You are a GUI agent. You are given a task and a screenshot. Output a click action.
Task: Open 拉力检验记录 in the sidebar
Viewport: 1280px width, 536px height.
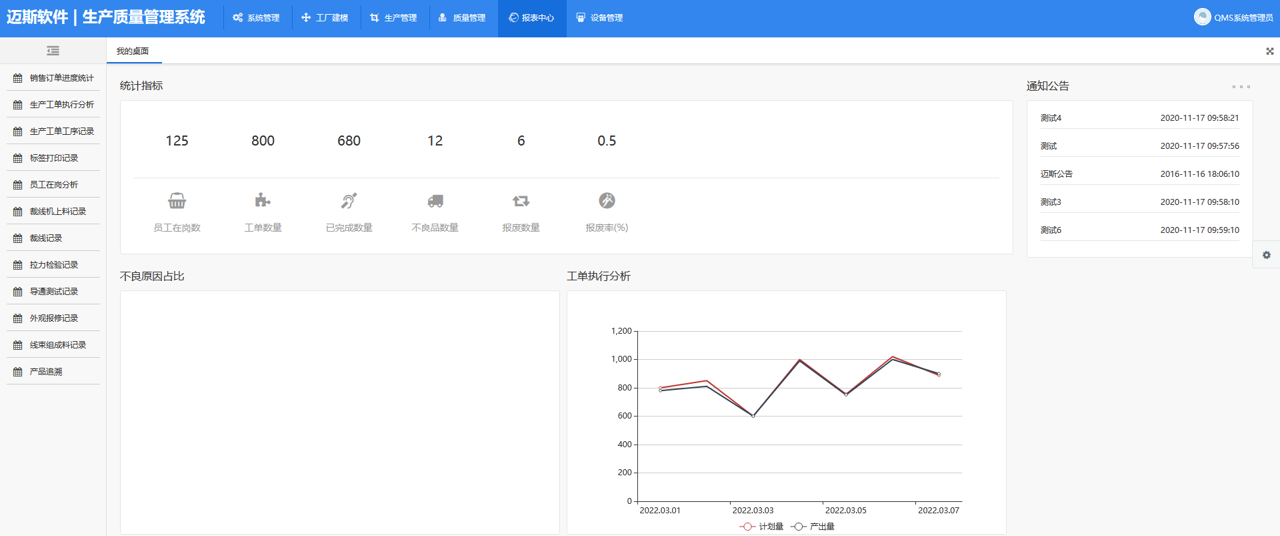coord(53,265)
